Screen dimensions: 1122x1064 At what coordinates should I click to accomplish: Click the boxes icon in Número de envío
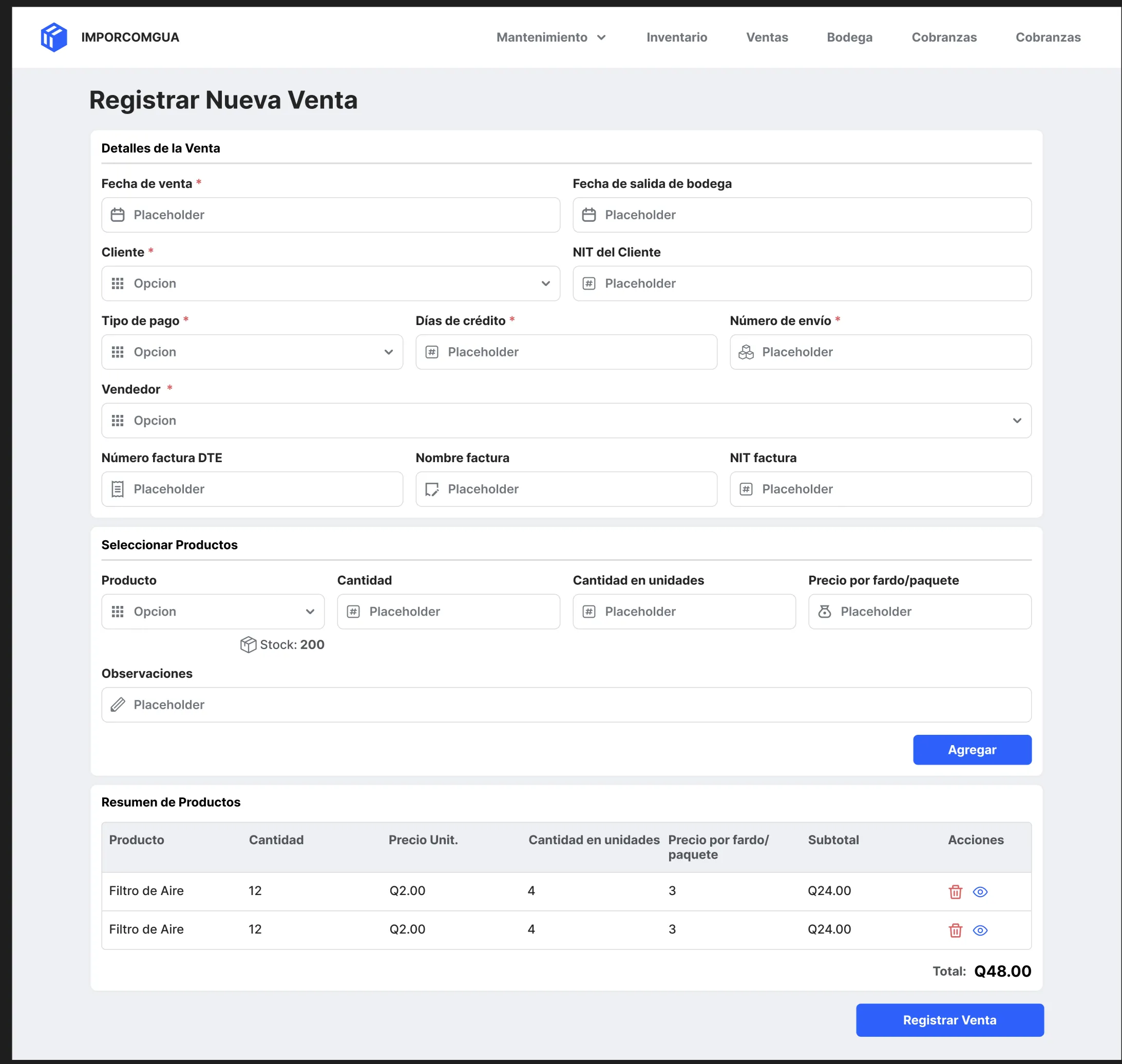click(746, 352)
